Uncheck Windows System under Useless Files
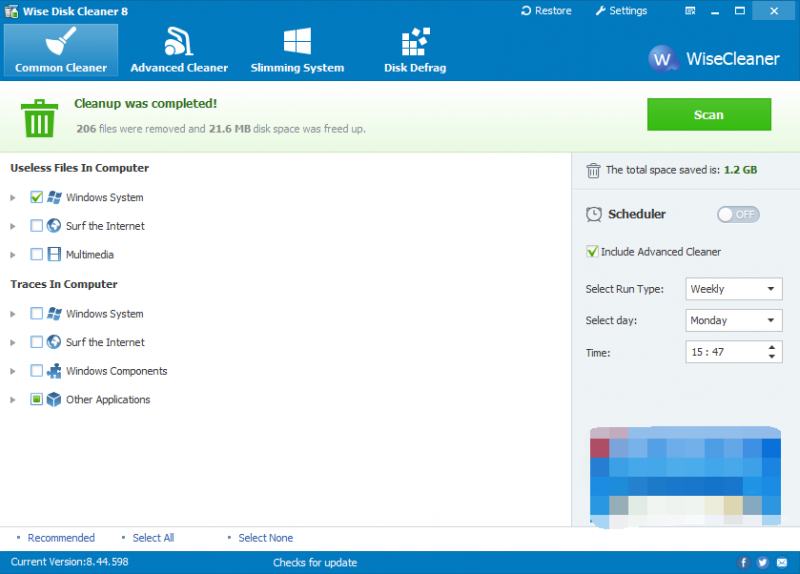 36,197
